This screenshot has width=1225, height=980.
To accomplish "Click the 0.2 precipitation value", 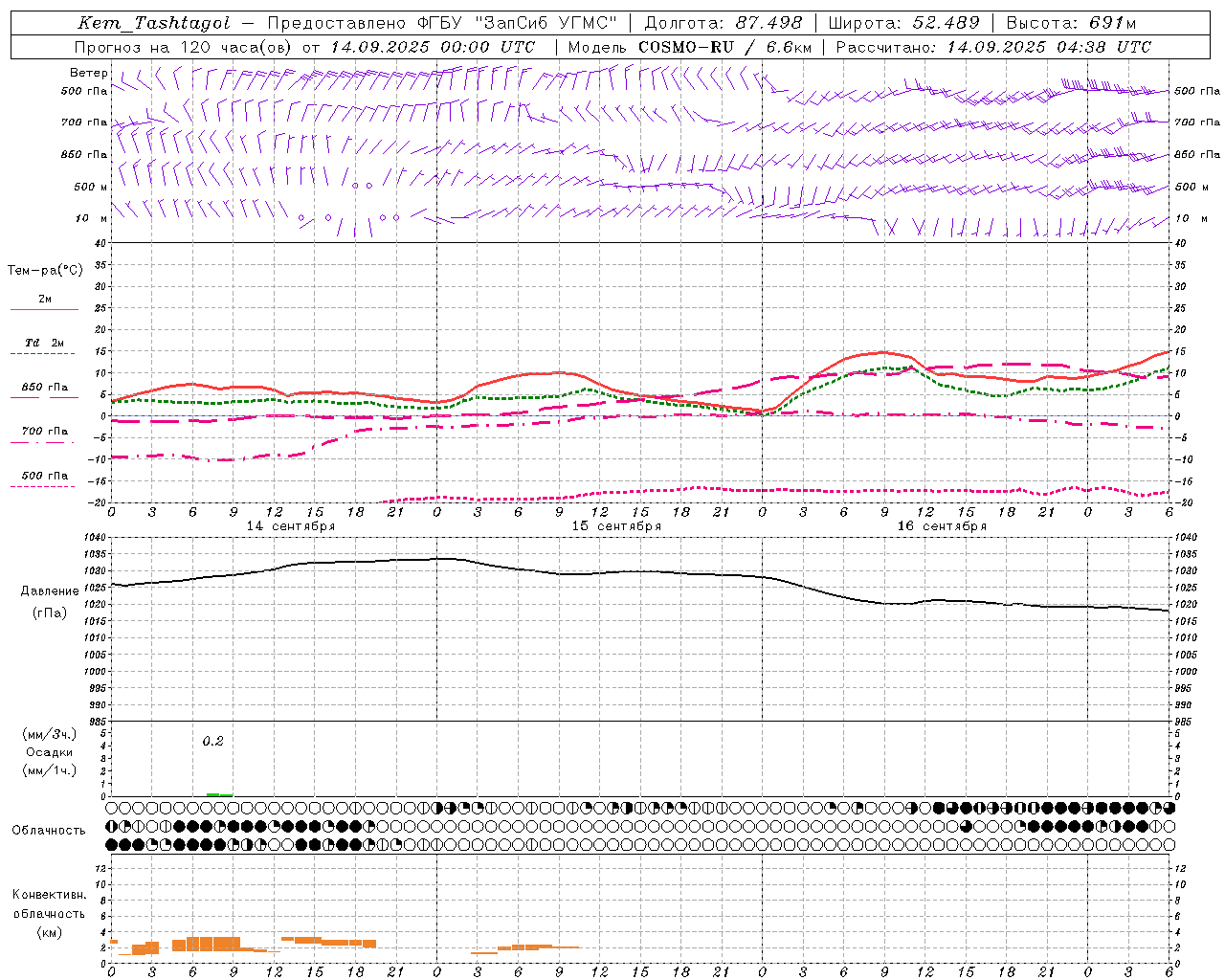I will click(x=212, y=741).
